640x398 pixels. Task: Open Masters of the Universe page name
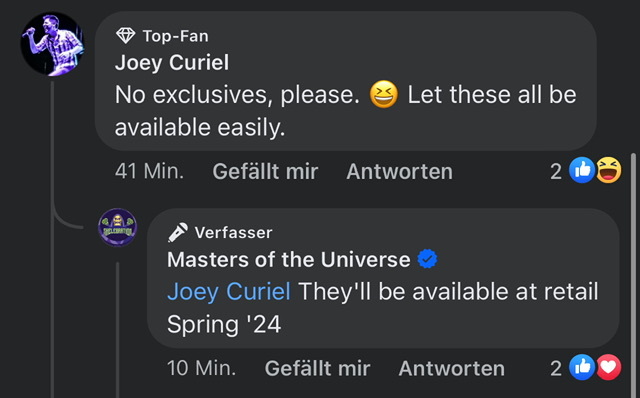point(289,260)
